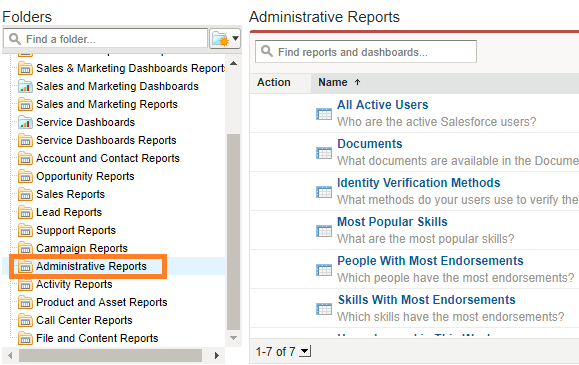The height and width of the screenshot is (365, 579).
Task: Open Identity Verification Methods report
Action: tap(419, 183)
